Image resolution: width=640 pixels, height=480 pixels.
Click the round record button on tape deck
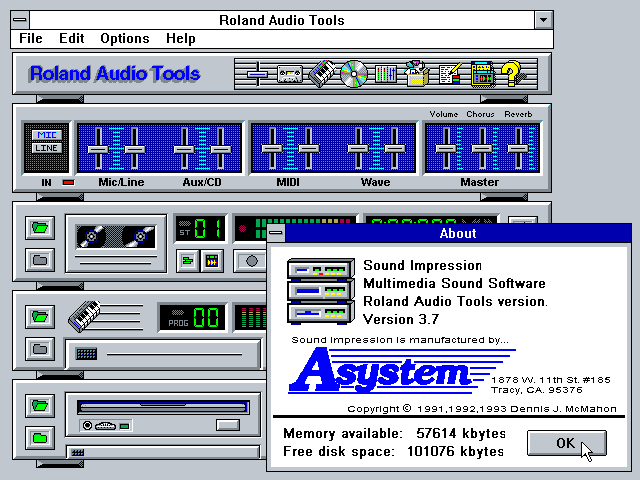pyautogui.click(x=251, y=261)
